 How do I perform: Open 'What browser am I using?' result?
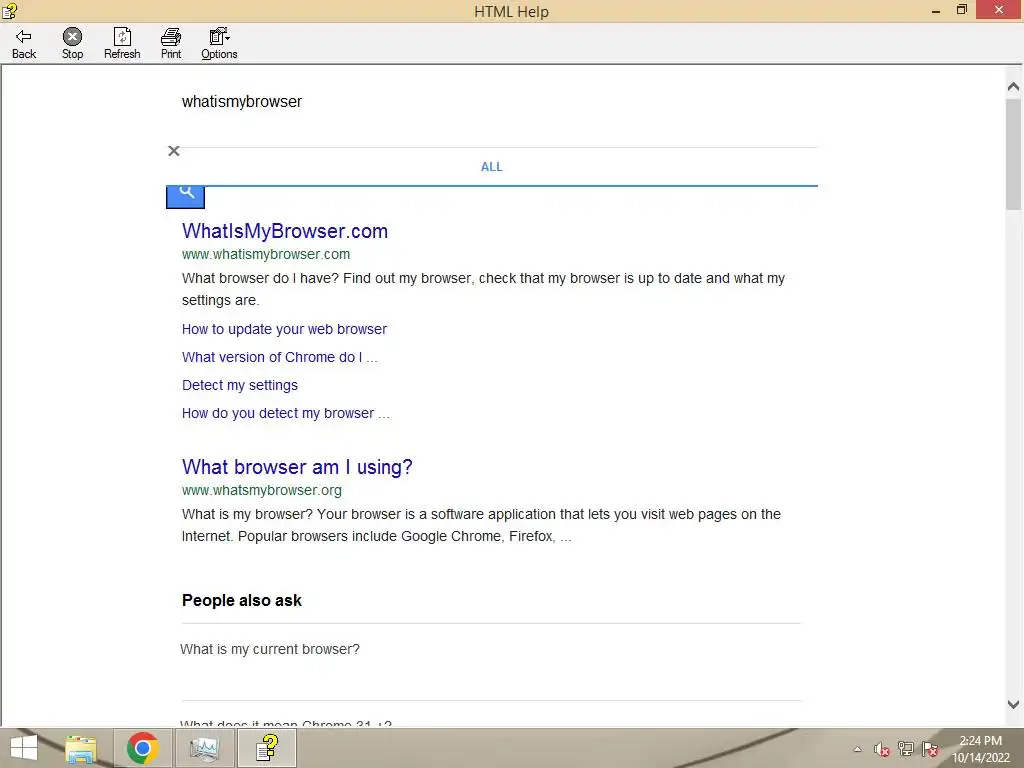[297, 467]
